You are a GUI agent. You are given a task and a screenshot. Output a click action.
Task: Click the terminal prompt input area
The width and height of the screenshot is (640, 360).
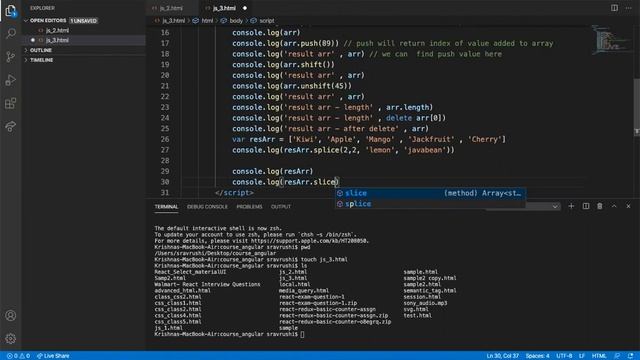coord(302,334)
